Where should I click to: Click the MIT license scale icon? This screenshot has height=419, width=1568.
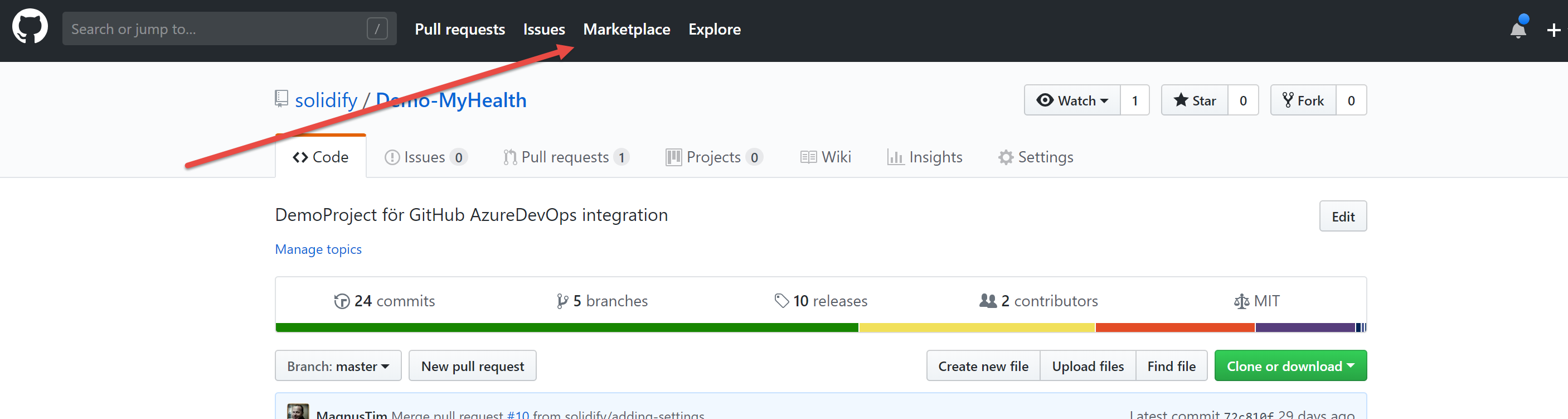pyautogui.click(x=1241, y=301)
